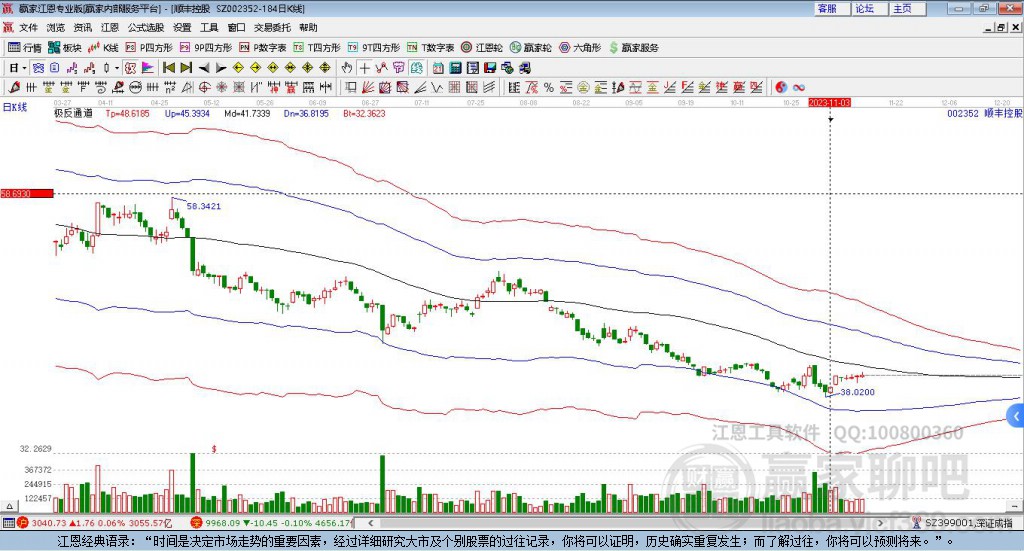
Task: Open the 行情 market quotes view
Action: tap(25, 48)
